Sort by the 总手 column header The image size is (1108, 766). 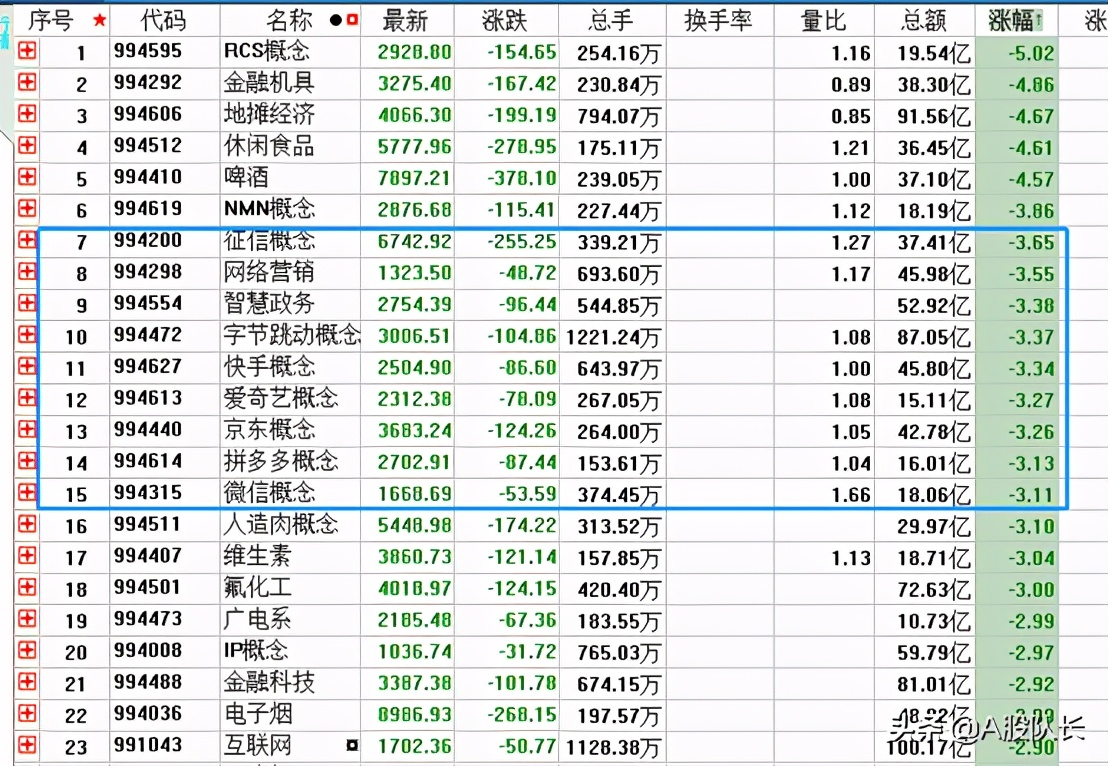[x=611, y=20]
